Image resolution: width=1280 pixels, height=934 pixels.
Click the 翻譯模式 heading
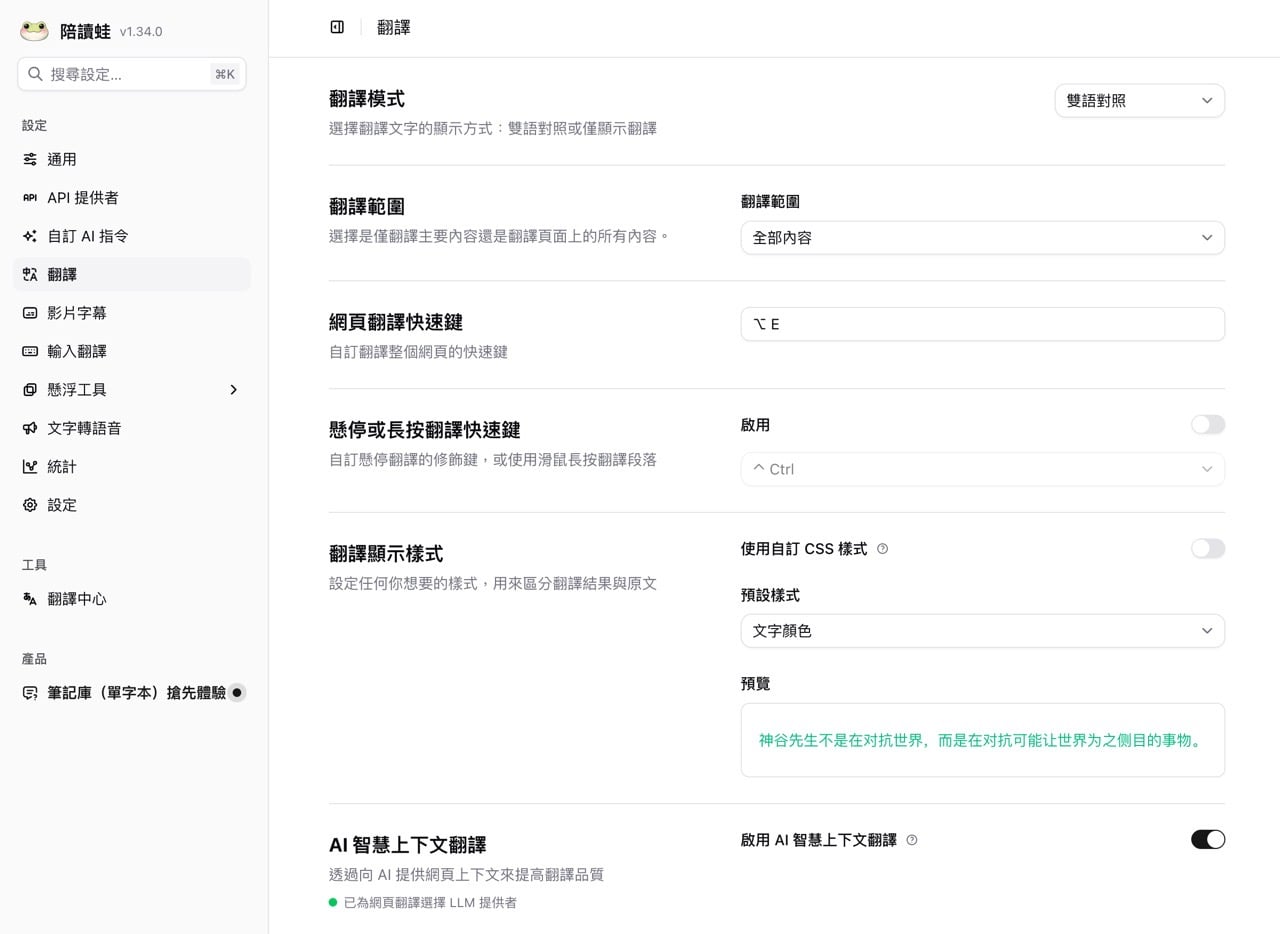tap(367, 99)
